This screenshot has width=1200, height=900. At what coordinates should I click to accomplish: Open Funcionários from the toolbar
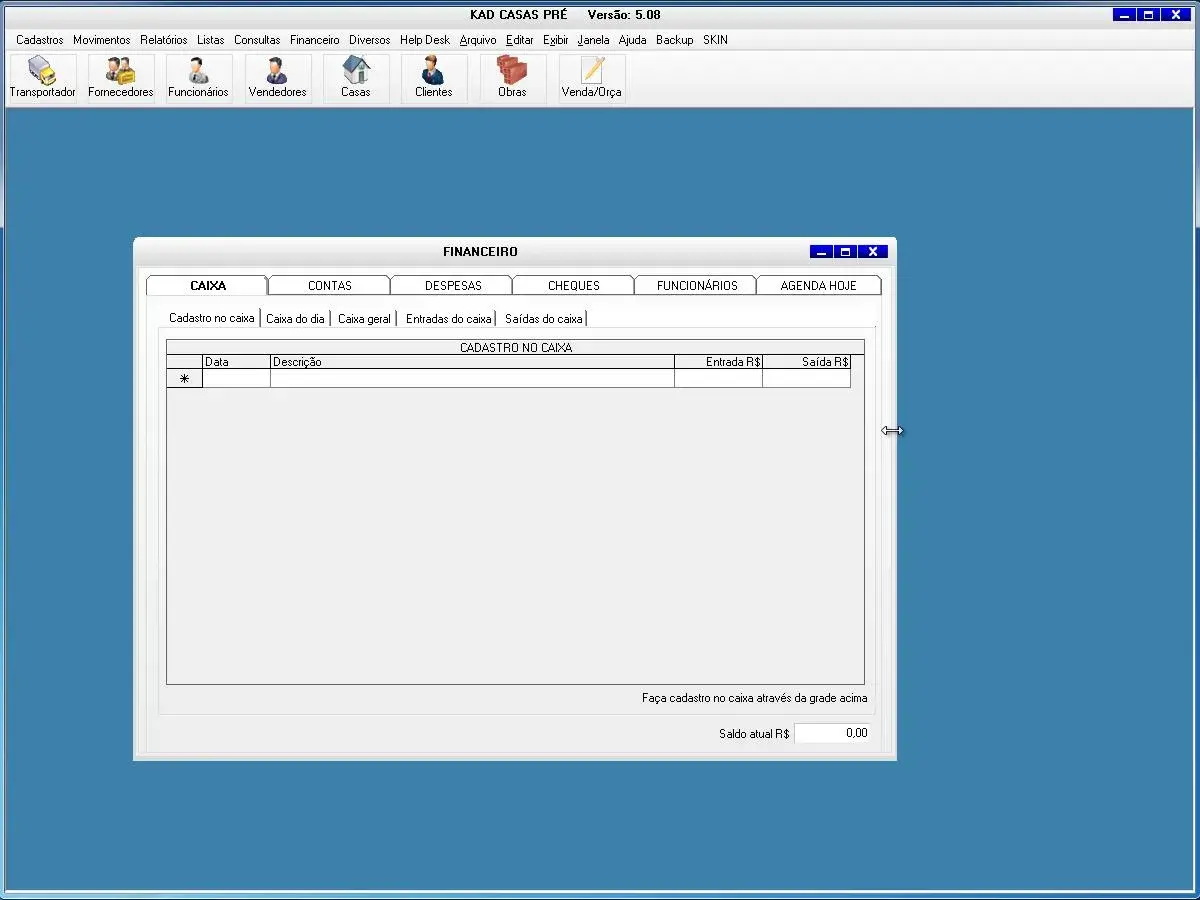click(x=198, y=78)
